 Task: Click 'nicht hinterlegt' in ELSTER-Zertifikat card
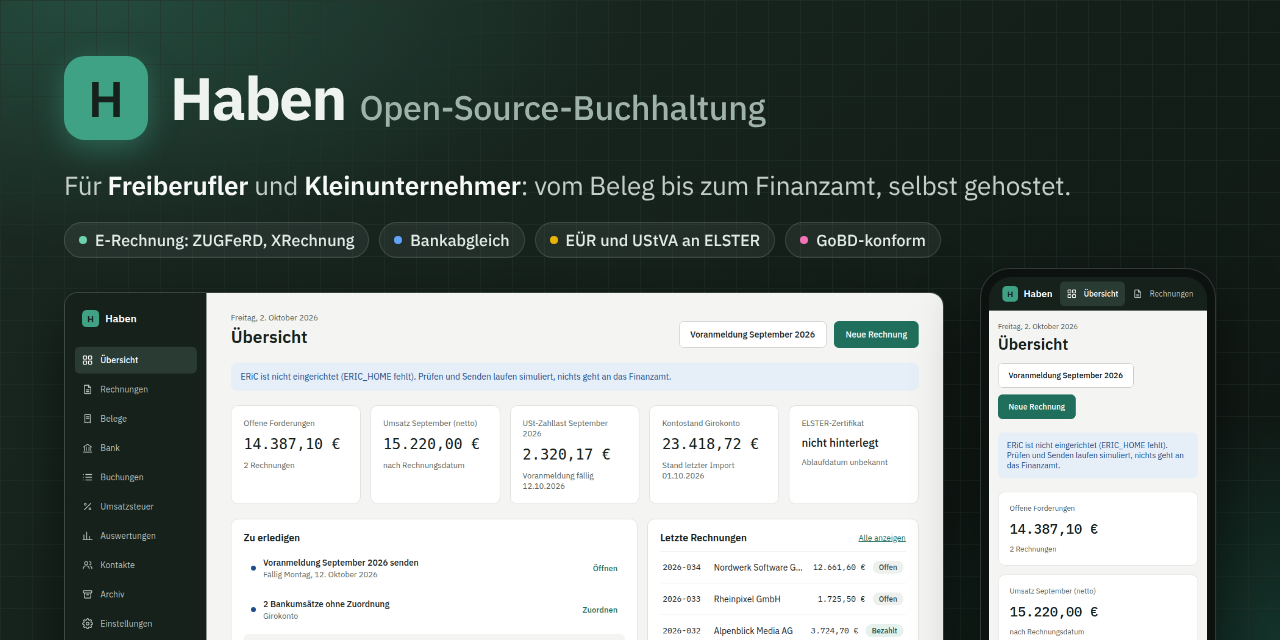point(840,443)
